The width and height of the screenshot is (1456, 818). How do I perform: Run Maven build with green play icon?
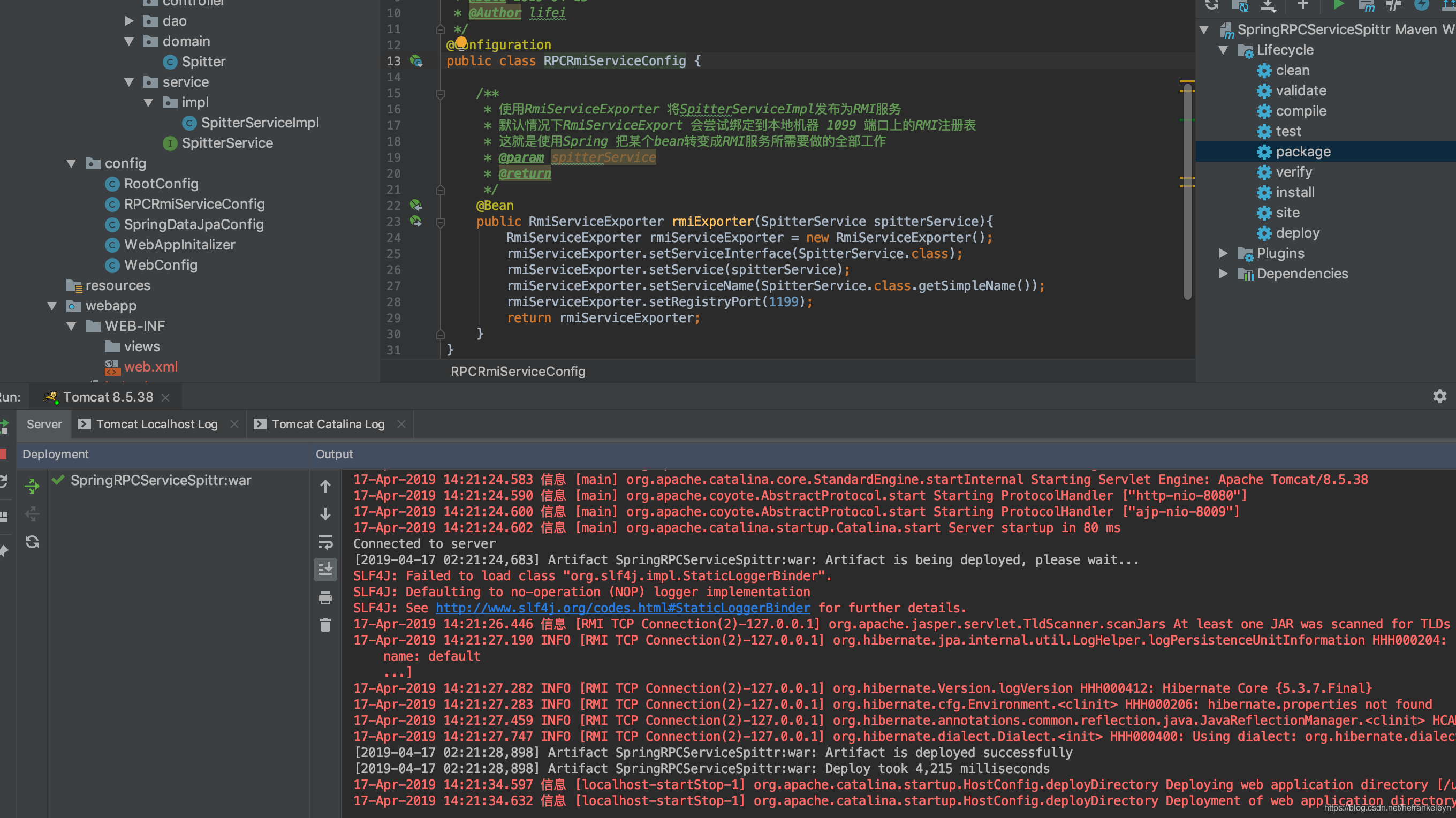[x=1338, y=5]
